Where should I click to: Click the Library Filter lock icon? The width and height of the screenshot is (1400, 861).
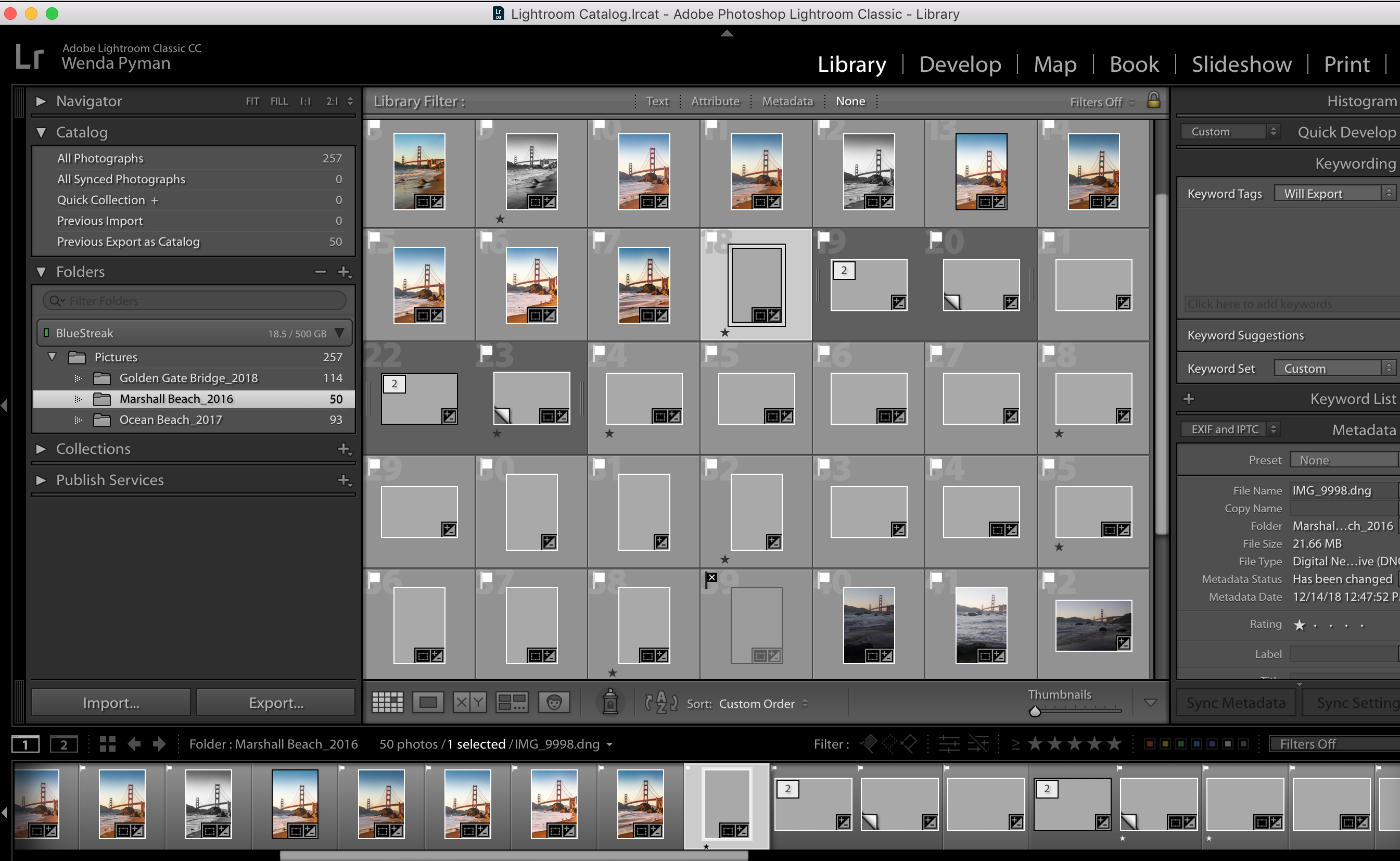[1153, 100]
